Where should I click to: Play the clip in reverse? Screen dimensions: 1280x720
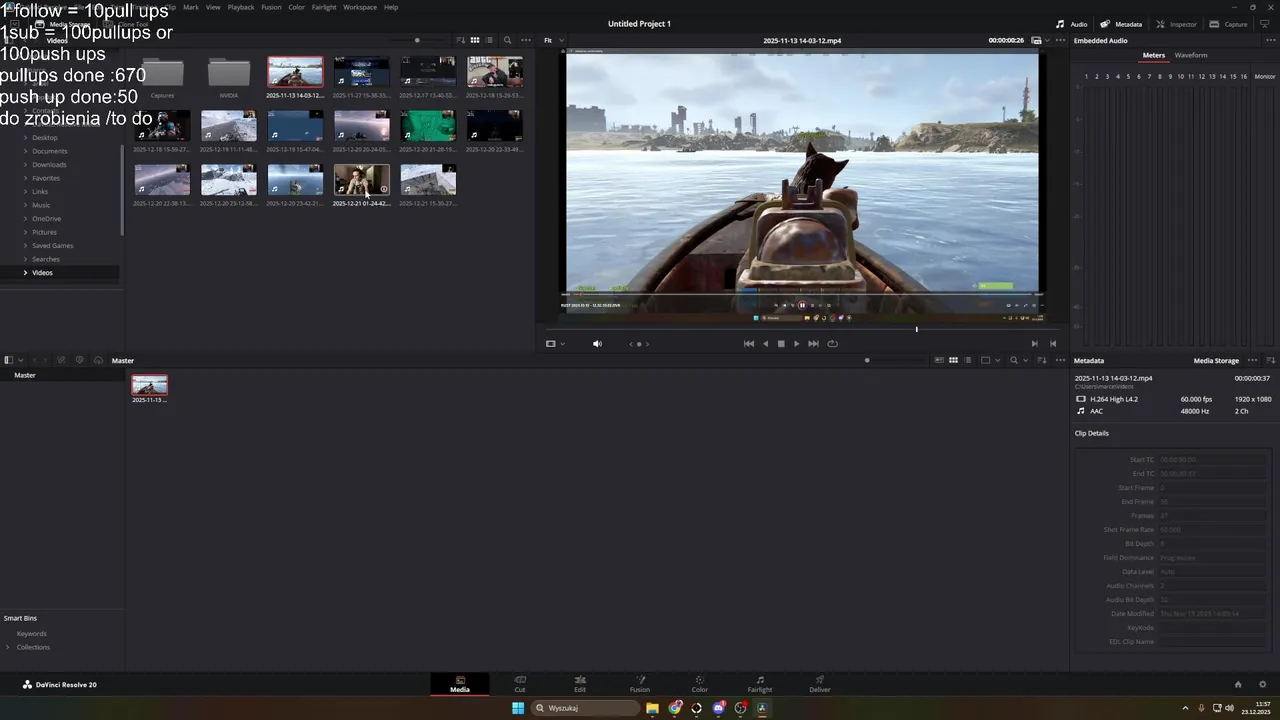pyautogui.click(x=766, y=344)
